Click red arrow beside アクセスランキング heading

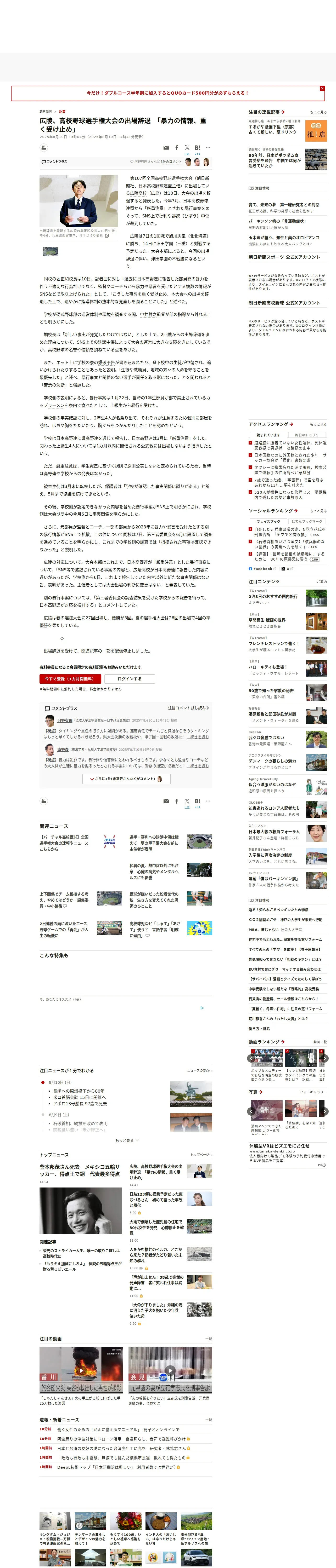pyautogui.click(x=292, y=424)
